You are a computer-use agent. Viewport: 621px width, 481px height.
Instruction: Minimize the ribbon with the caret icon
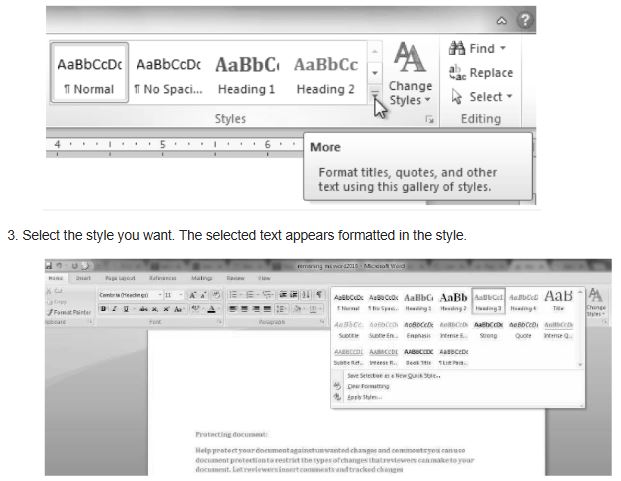(x=501, y=20)
